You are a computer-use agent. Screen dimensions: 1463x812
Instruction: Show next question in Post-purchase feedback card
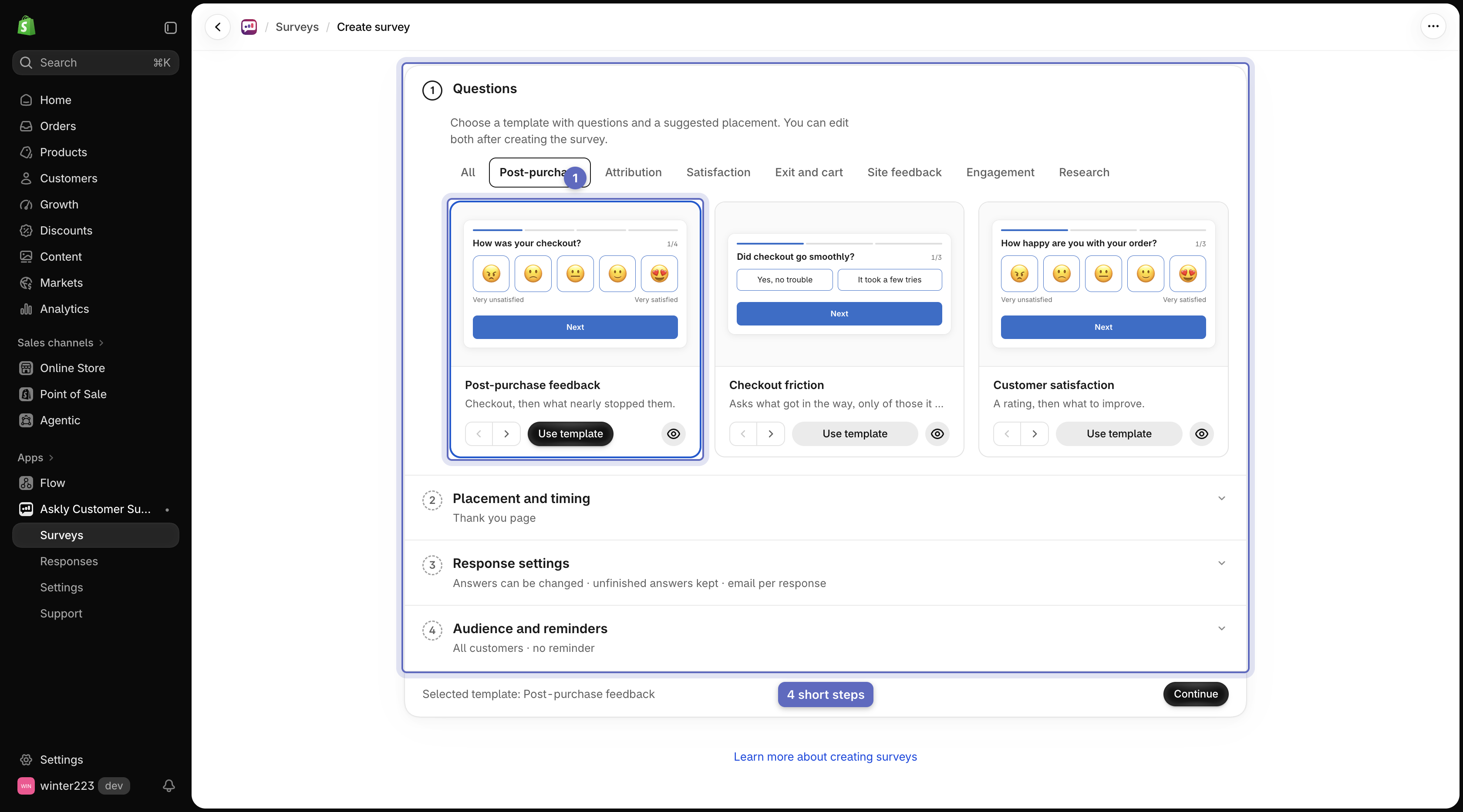coord(506,433)
